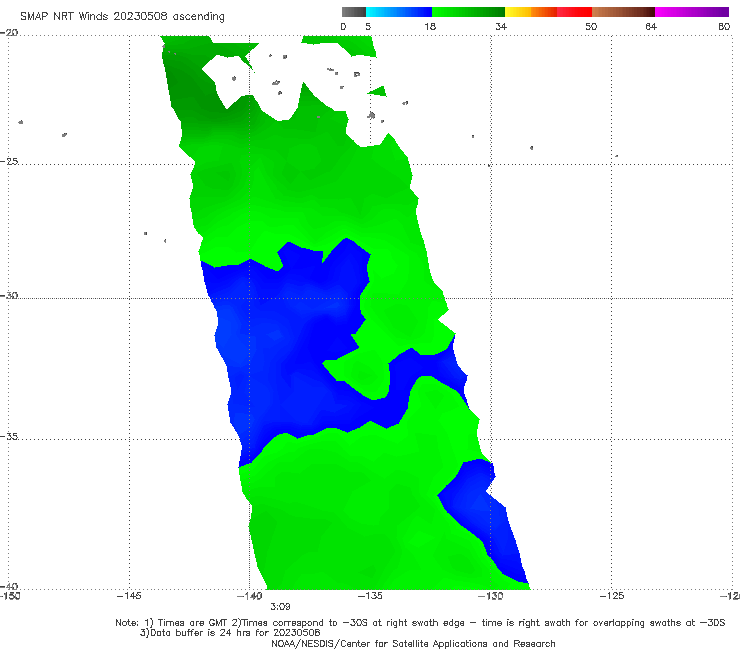The height and width of the screenshot is (650, 740).
Task: Click the color scale label '18'
Action: pyautogui.click(x=430, y=26)
